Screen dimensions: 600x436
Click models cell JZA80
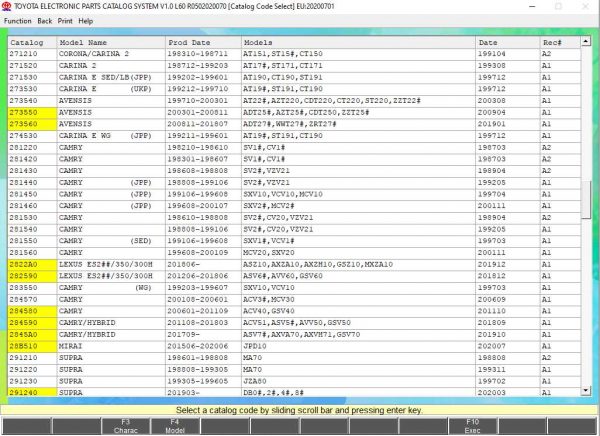255,381
